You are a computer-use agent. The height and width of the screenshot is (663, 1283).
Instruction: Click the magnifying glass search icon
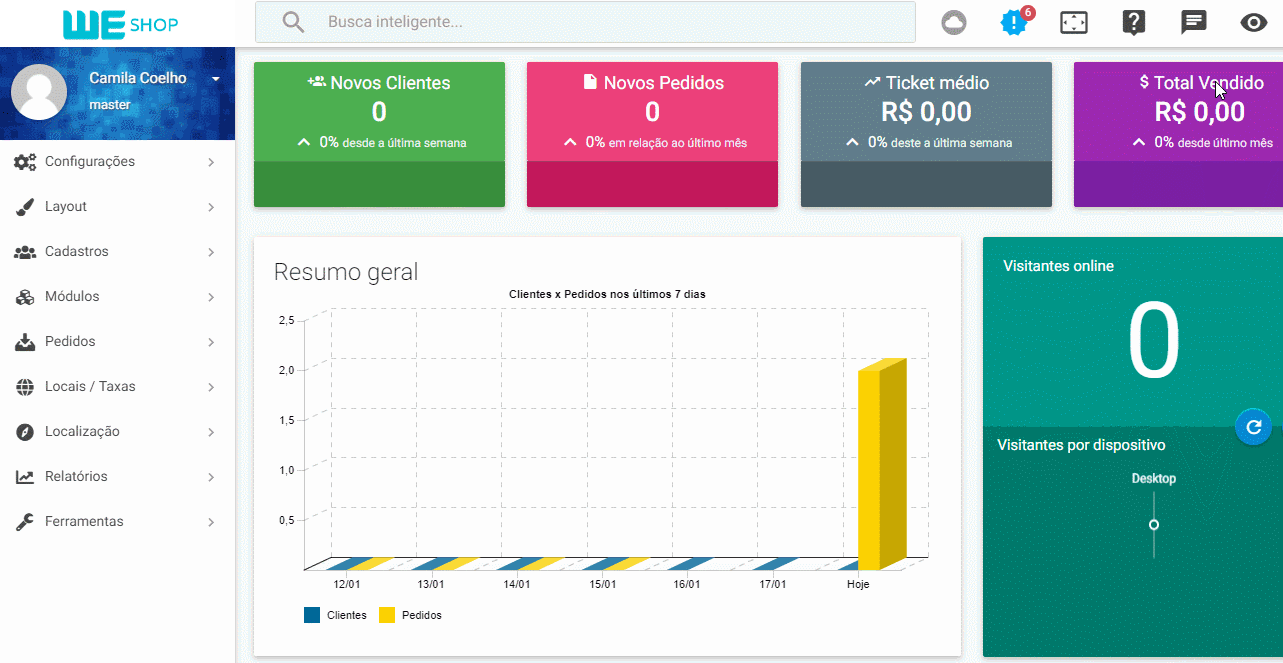coord(293,22)
